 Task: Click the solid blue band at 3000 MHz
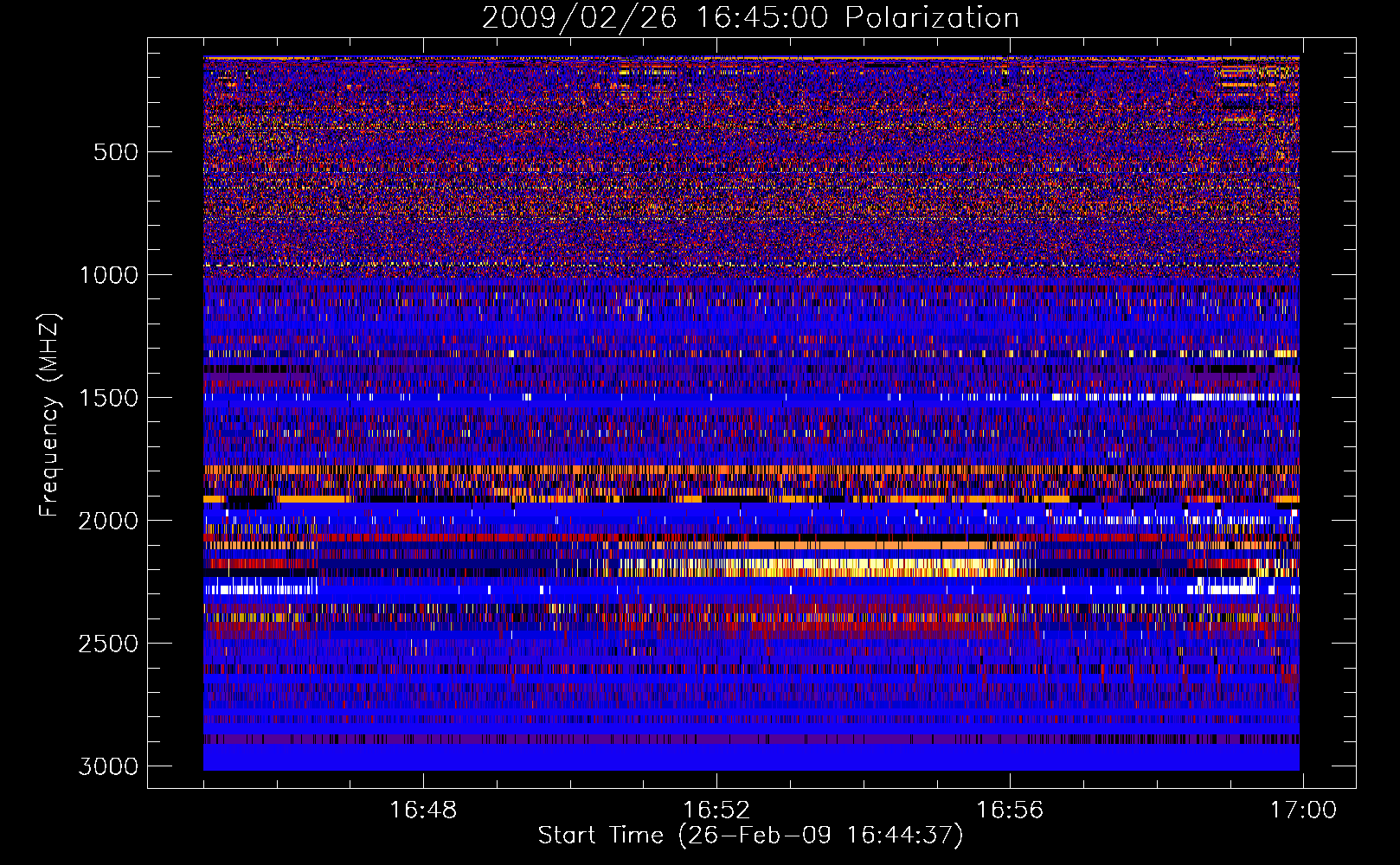[751, 758]
